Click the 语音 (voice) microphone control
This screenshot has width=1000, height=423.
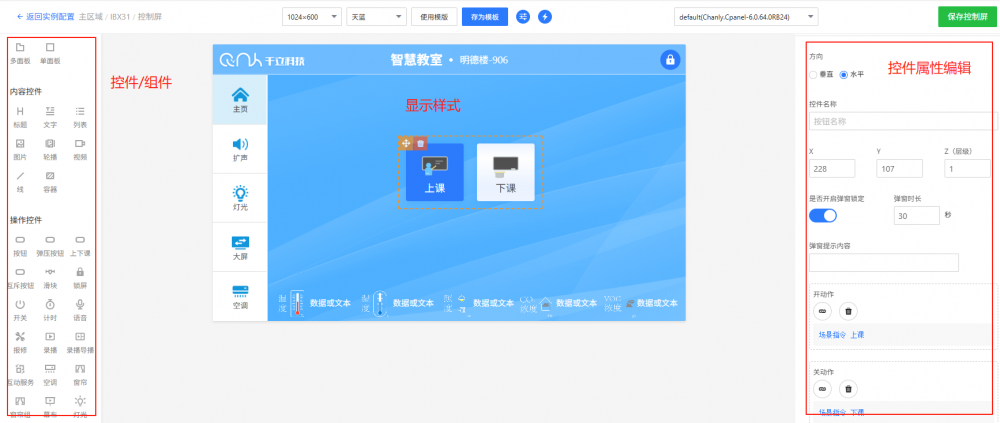click(79, 308)
